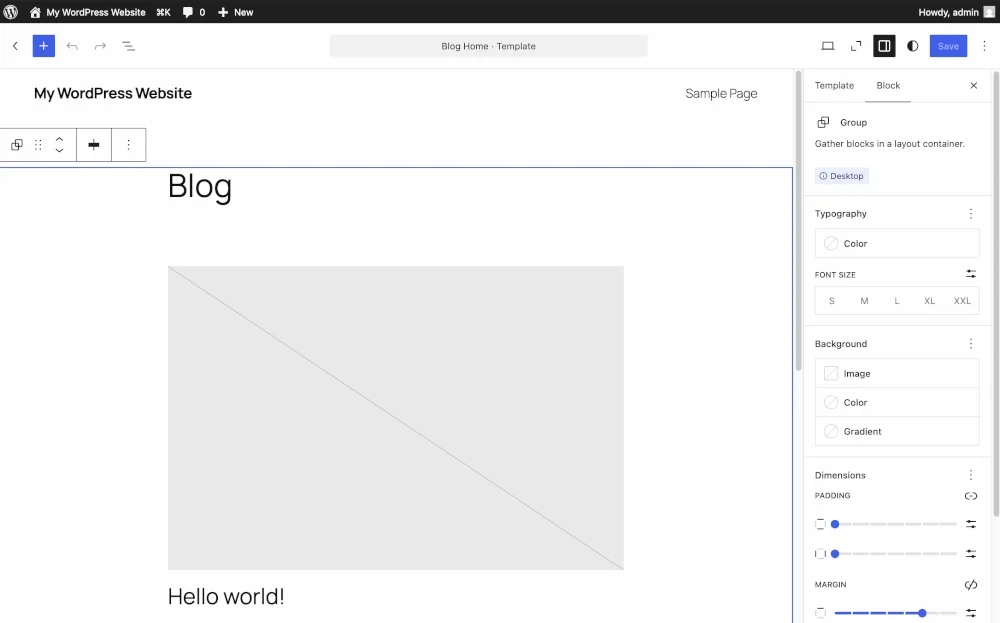Click the sidebar panel vertical scrollbar
The width and height of the screenshot is (1000, 623).
tap(996, 293)
